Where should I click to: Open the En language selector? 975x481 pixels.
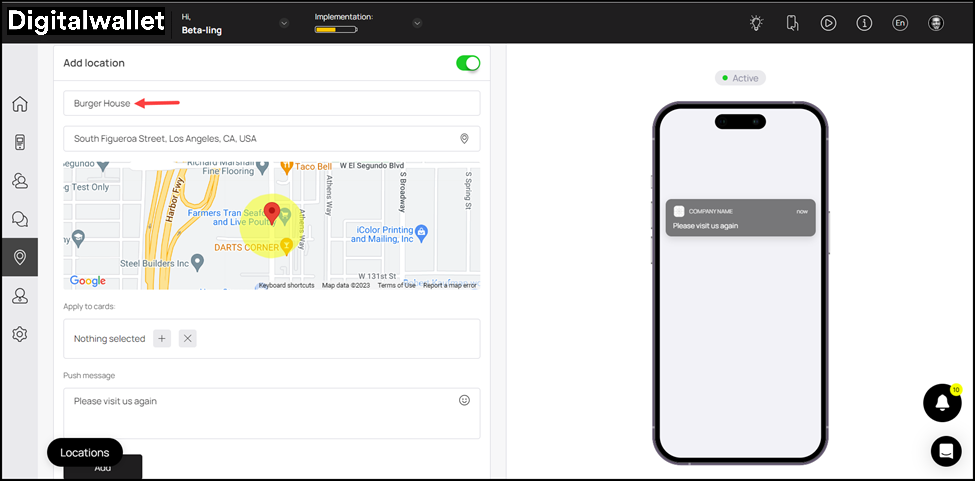tap(900, 23)
